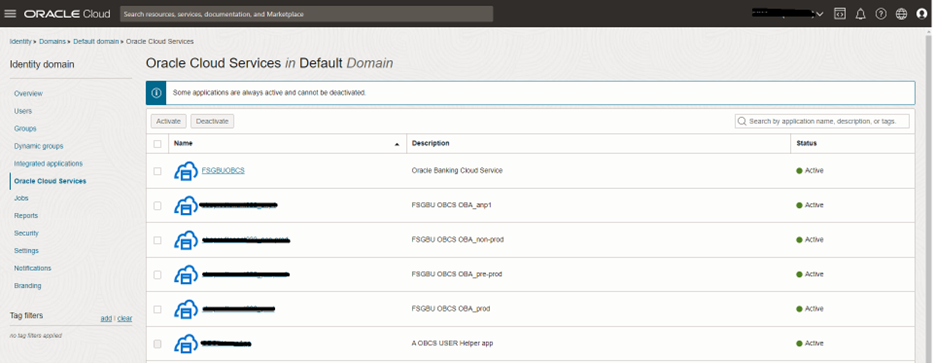Click the add tag filter link

click(x=106, y=318)
